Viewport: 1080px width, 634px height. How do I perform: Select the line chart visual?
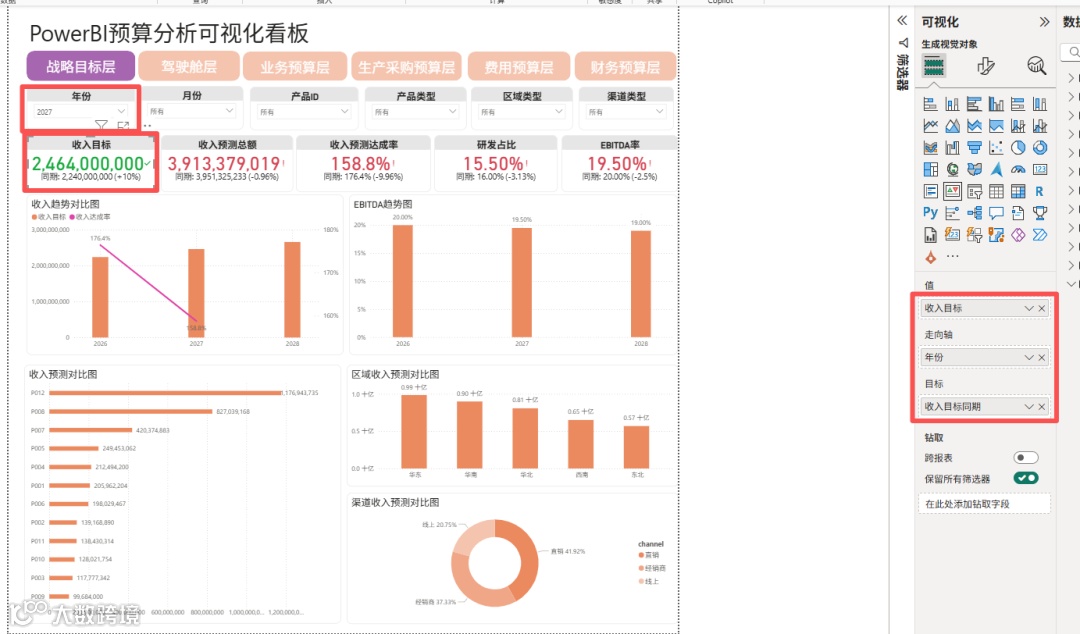click(x=931, y=126)
